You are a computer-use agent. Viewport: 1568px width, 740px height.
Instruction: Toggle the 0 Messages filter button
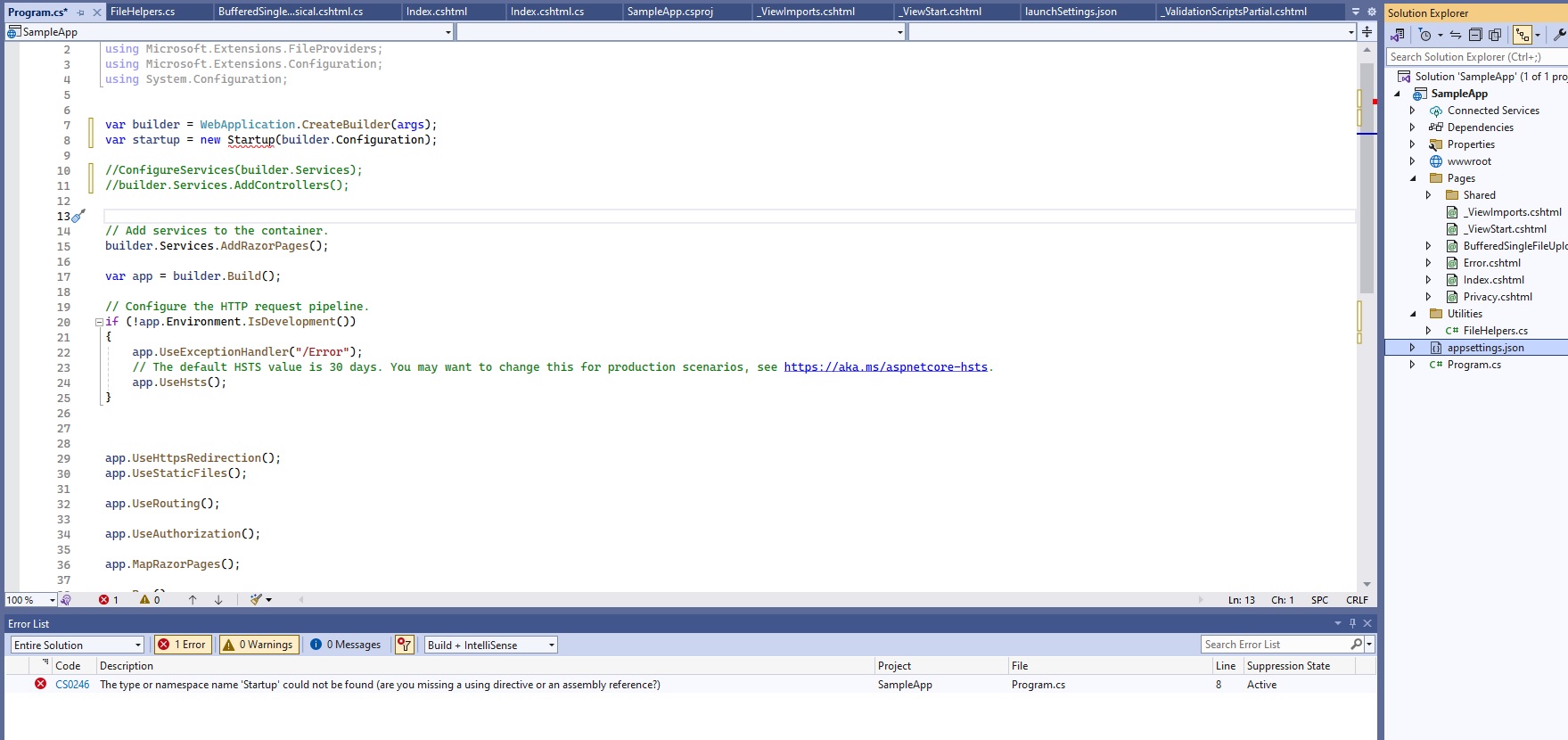tap(346, 645)
